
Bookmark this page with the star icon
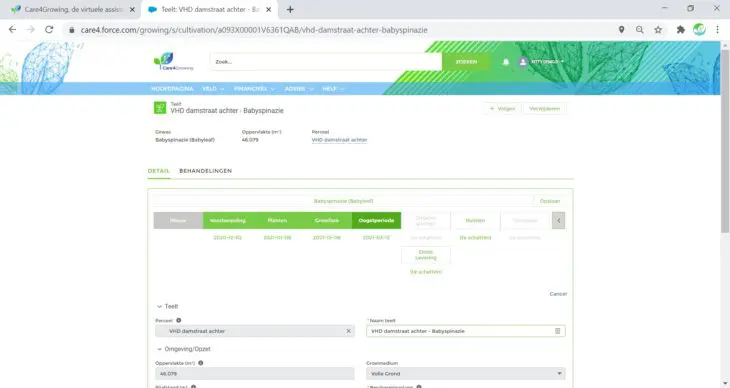[658, 30]
